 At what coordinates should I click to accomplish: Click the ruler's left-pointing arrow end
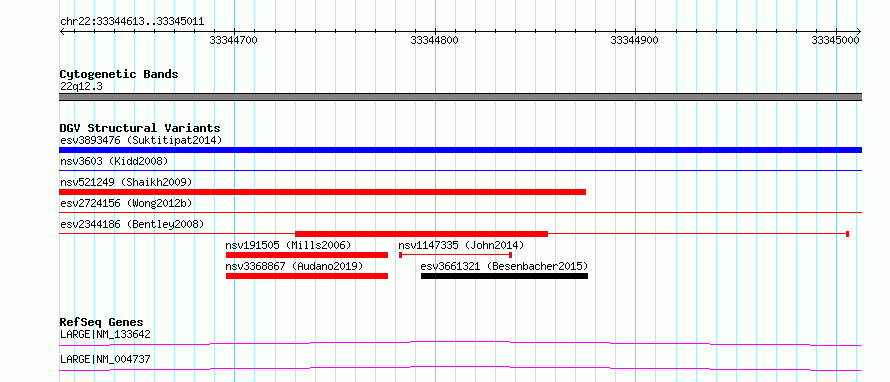(x=62, y=31)
